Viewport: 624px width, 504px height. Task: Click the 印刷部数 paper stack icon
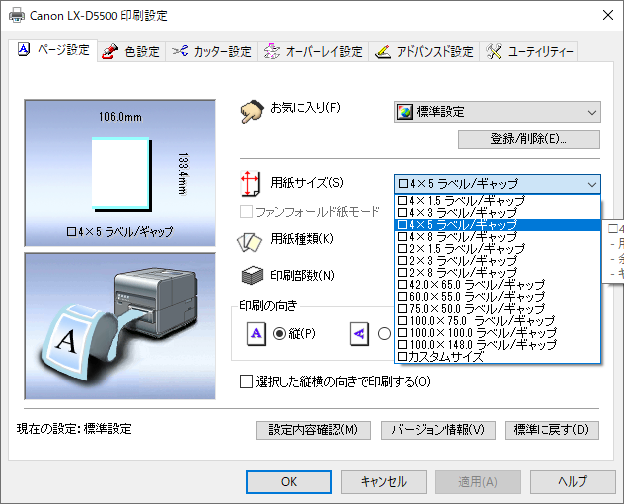[x=252, y=275]
